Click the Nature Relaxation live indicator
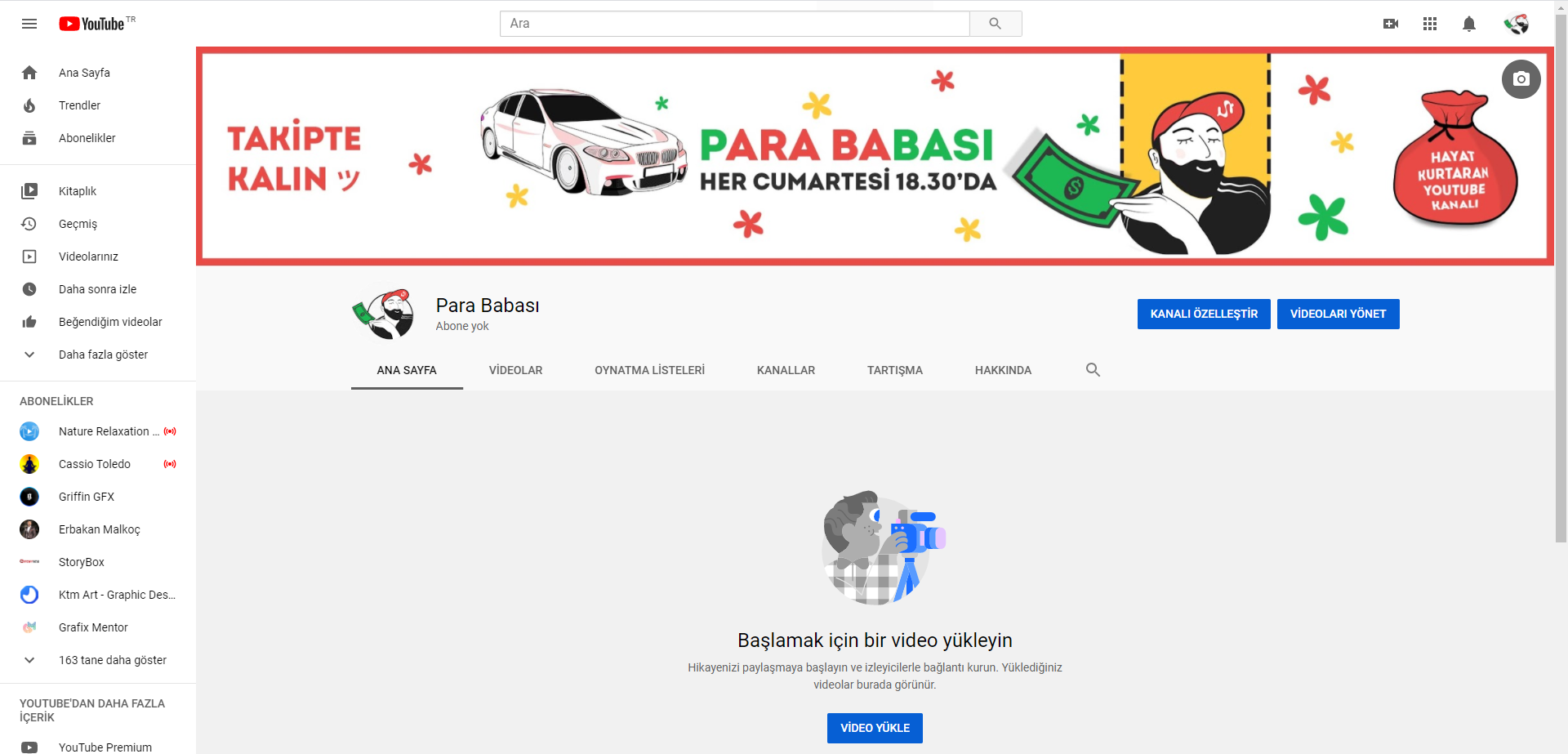Viewport: 1568px width, 754px height. point(170,431)
